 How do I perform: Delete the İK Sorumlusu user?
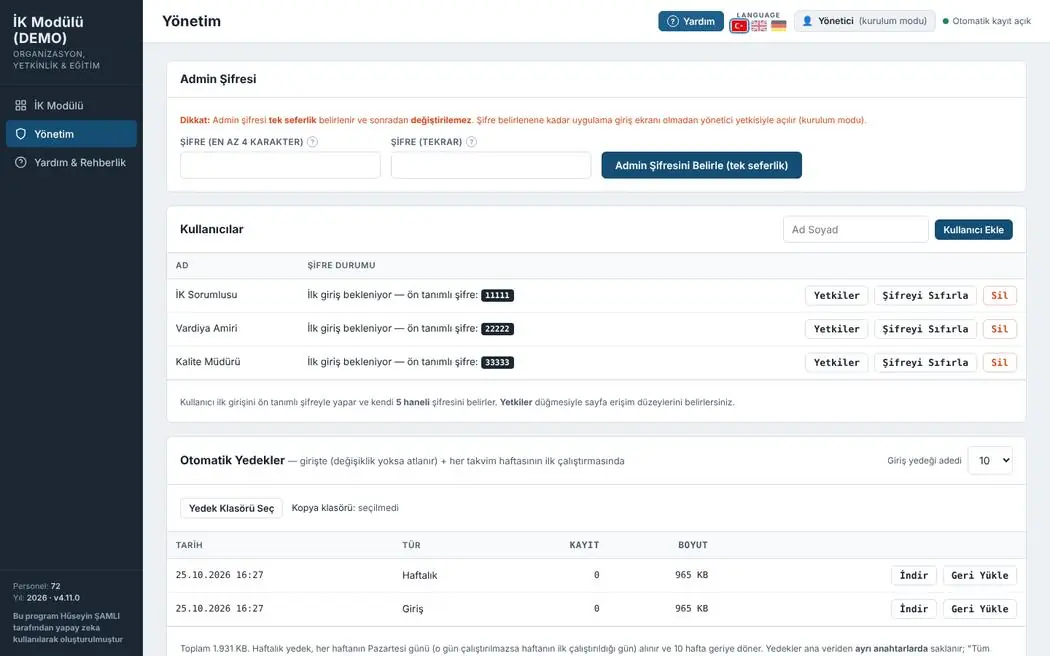coord(1000,295)
